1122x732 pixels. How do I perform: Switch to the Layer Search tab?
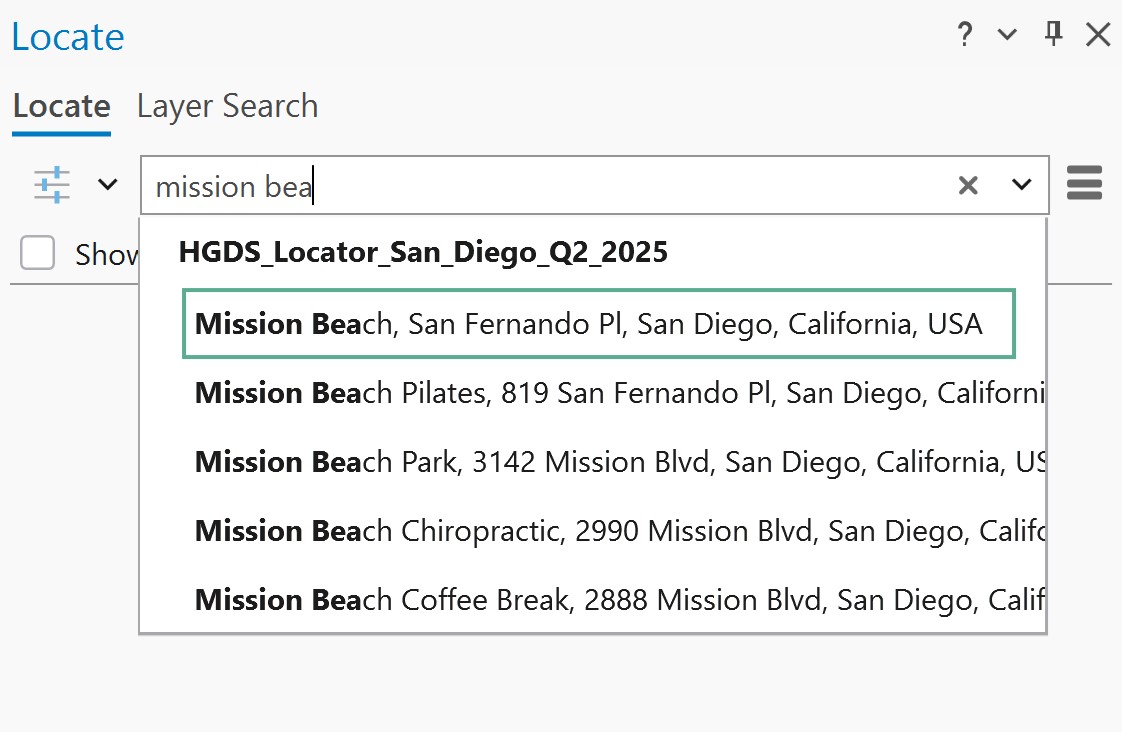[227, 105]
